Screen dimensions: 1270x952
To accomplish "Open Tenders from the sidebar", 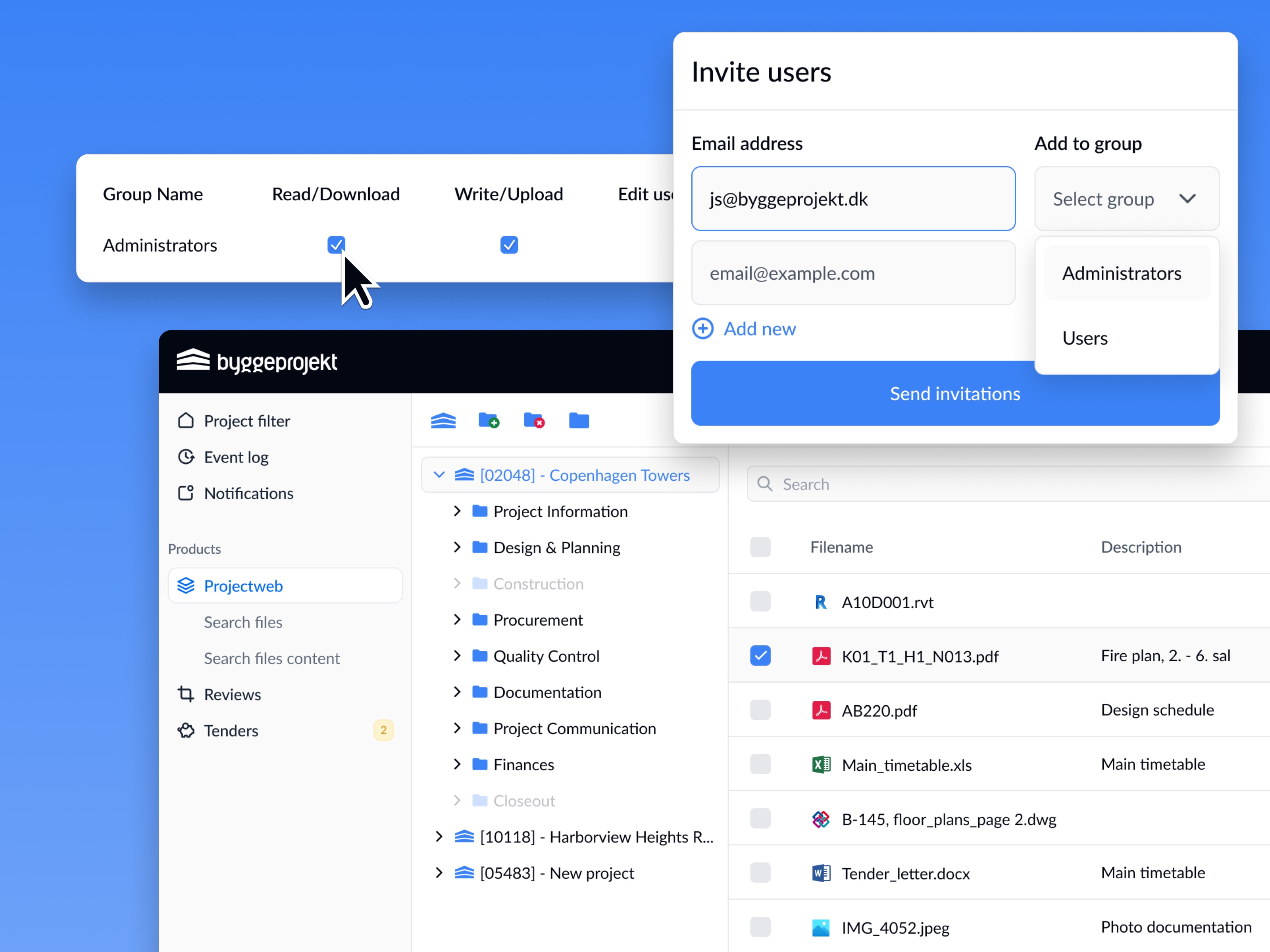I will [231, 731].
